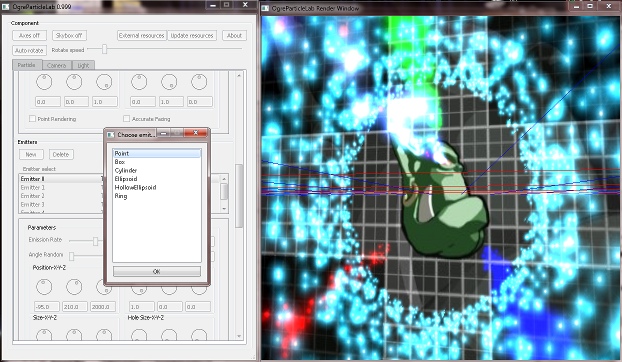Screen dimensions: 622x362
Task: Click the Rotate speed slider handle
Action: pos(105,49)
